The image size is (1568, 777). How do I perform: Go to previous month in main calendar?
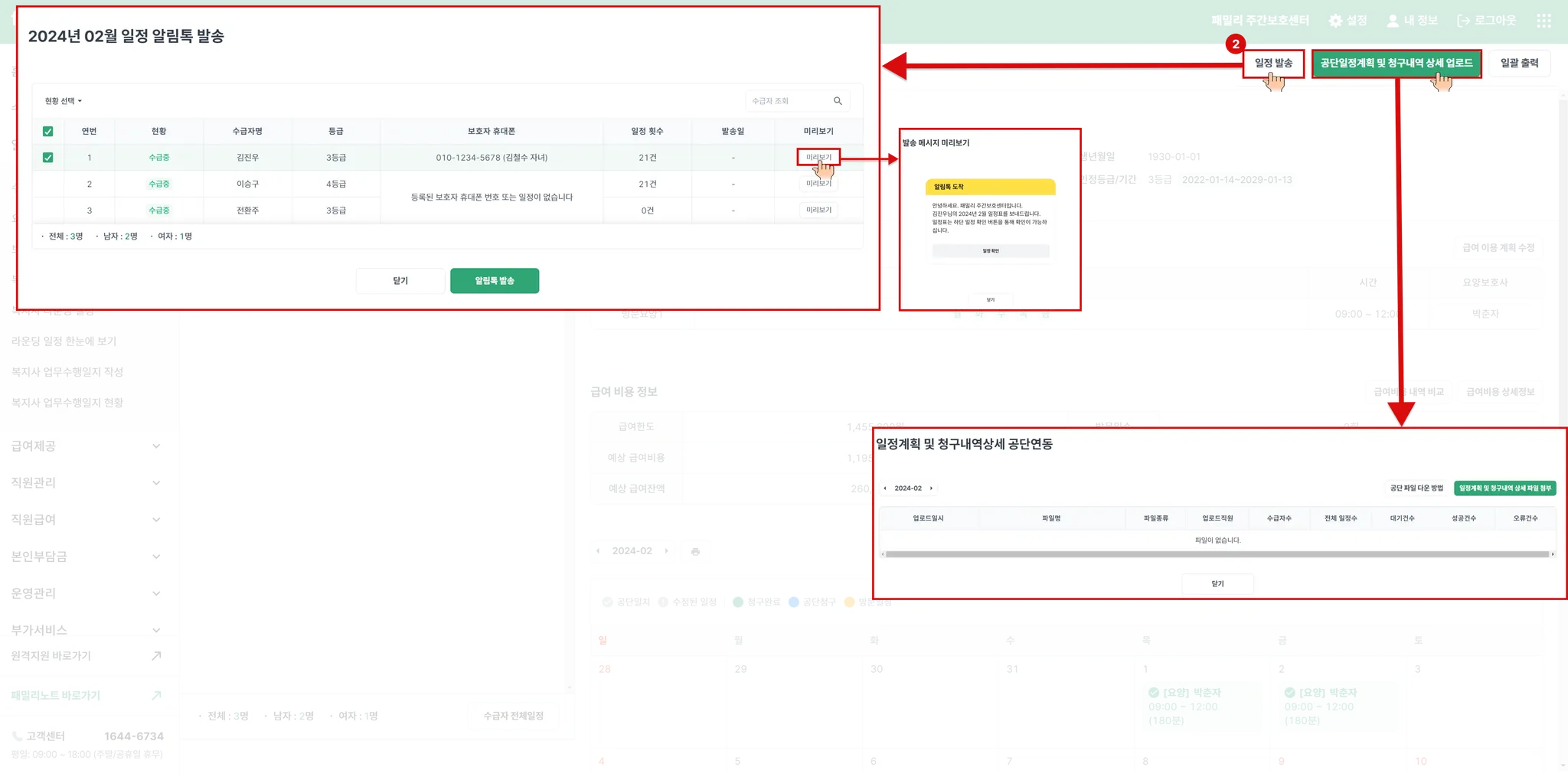[x=598, y=551]
